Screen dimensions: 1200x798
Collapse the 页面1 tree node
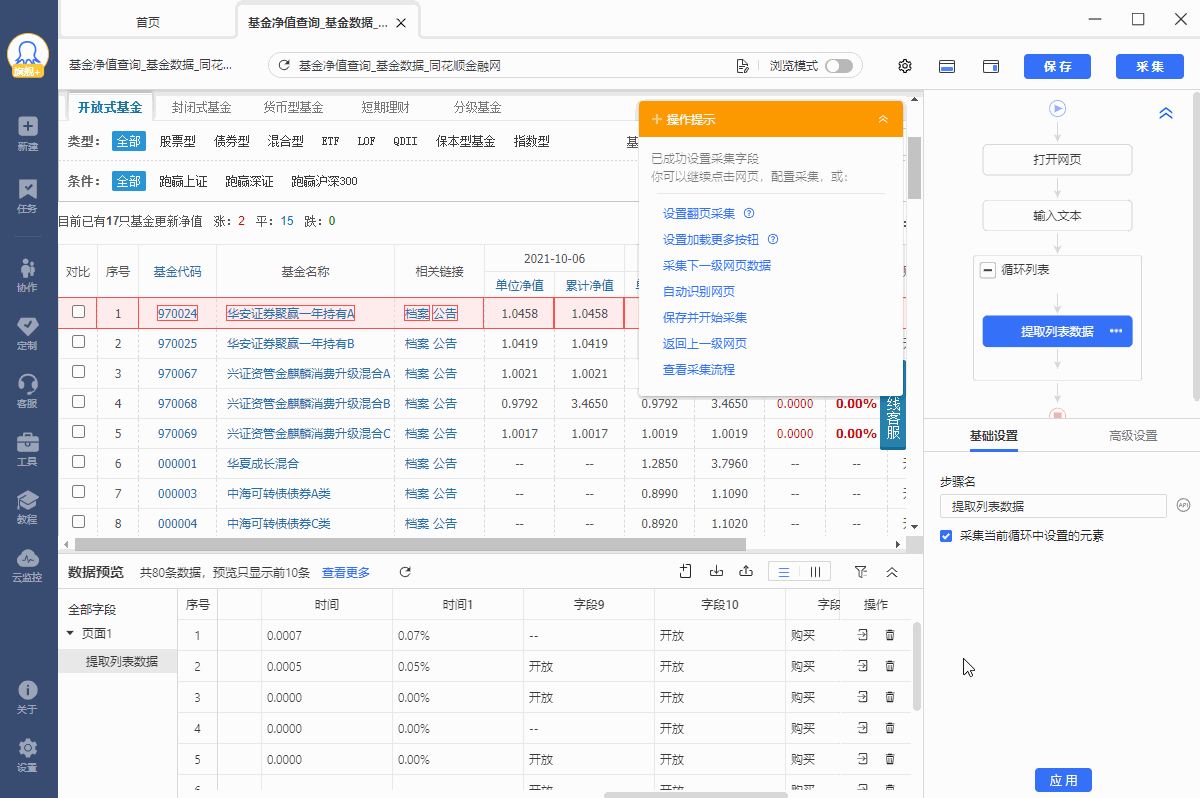70,633
